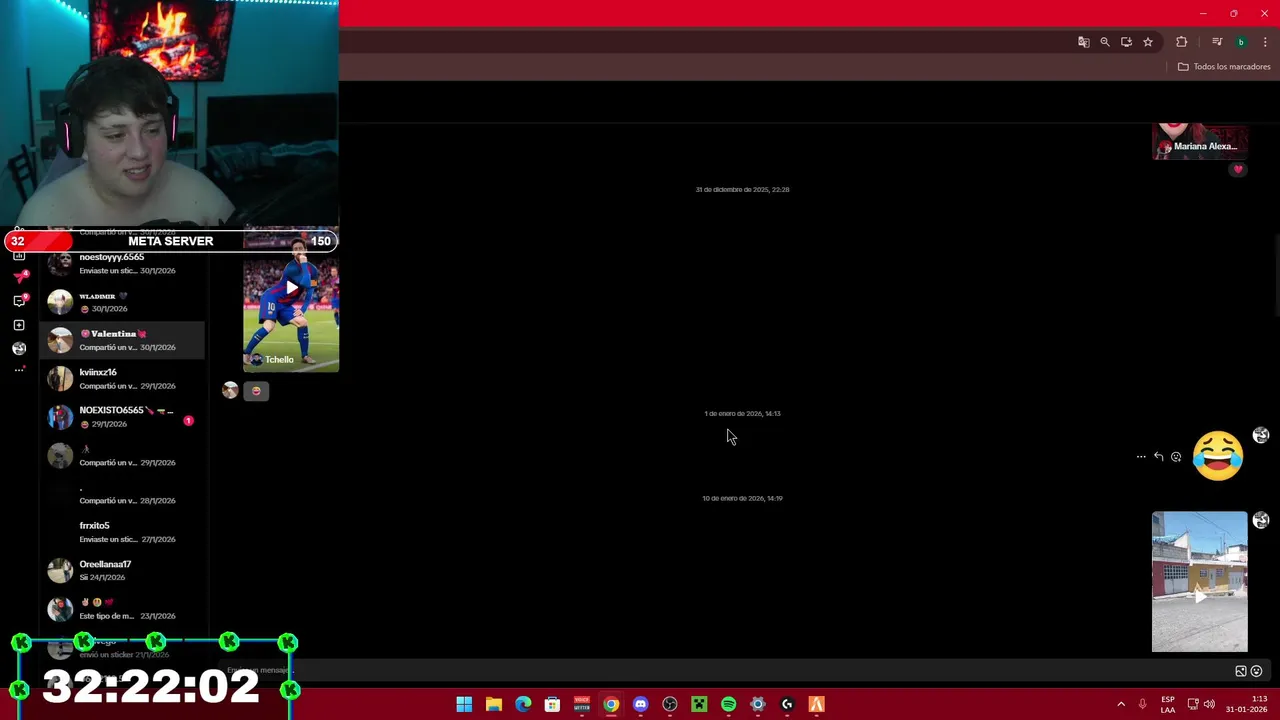Open the shared house video thumbnail
Viewport: 1280px width, 720px height.
(1199, 582)
